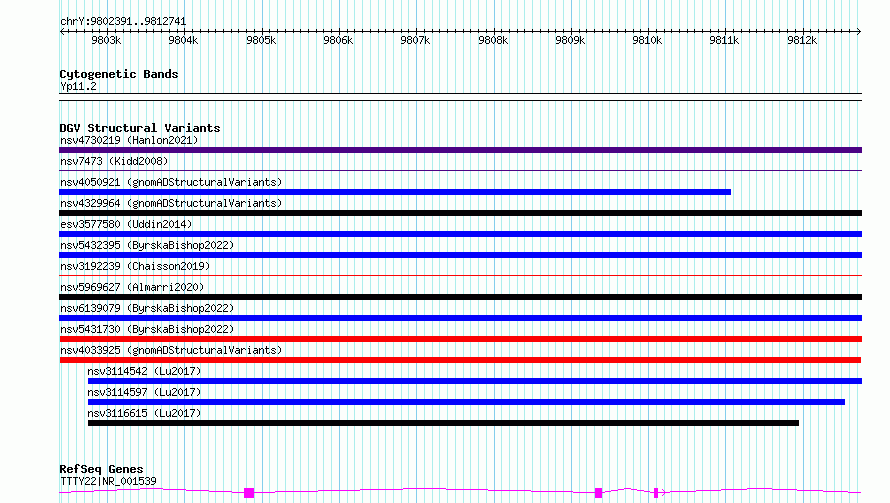The width and height of the screenshot is (890, 503).
Task: Select red bar under nsv4033925
Action: point(460,360)
